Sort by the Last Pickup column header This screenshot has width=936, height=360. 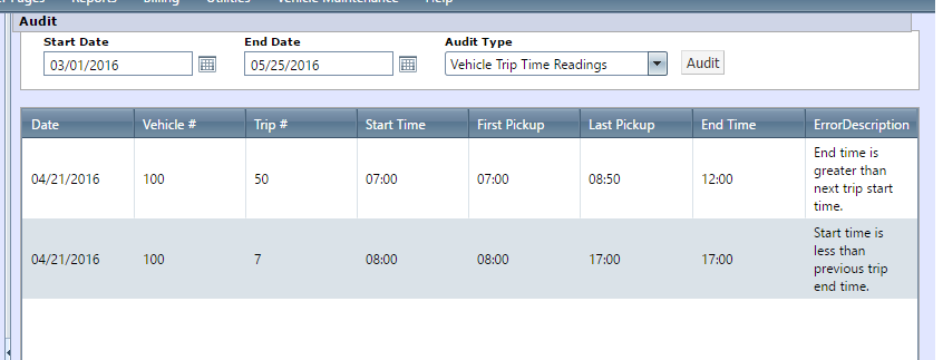coord(636,124)
